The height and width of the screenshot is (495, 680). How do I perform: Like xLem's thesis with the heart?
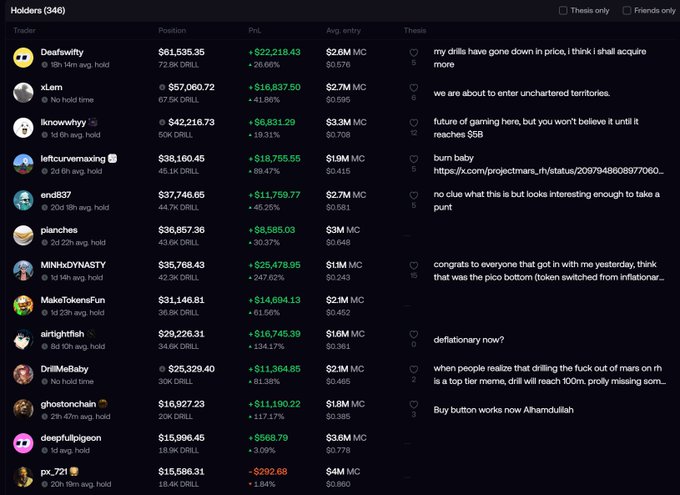(414, 88)
